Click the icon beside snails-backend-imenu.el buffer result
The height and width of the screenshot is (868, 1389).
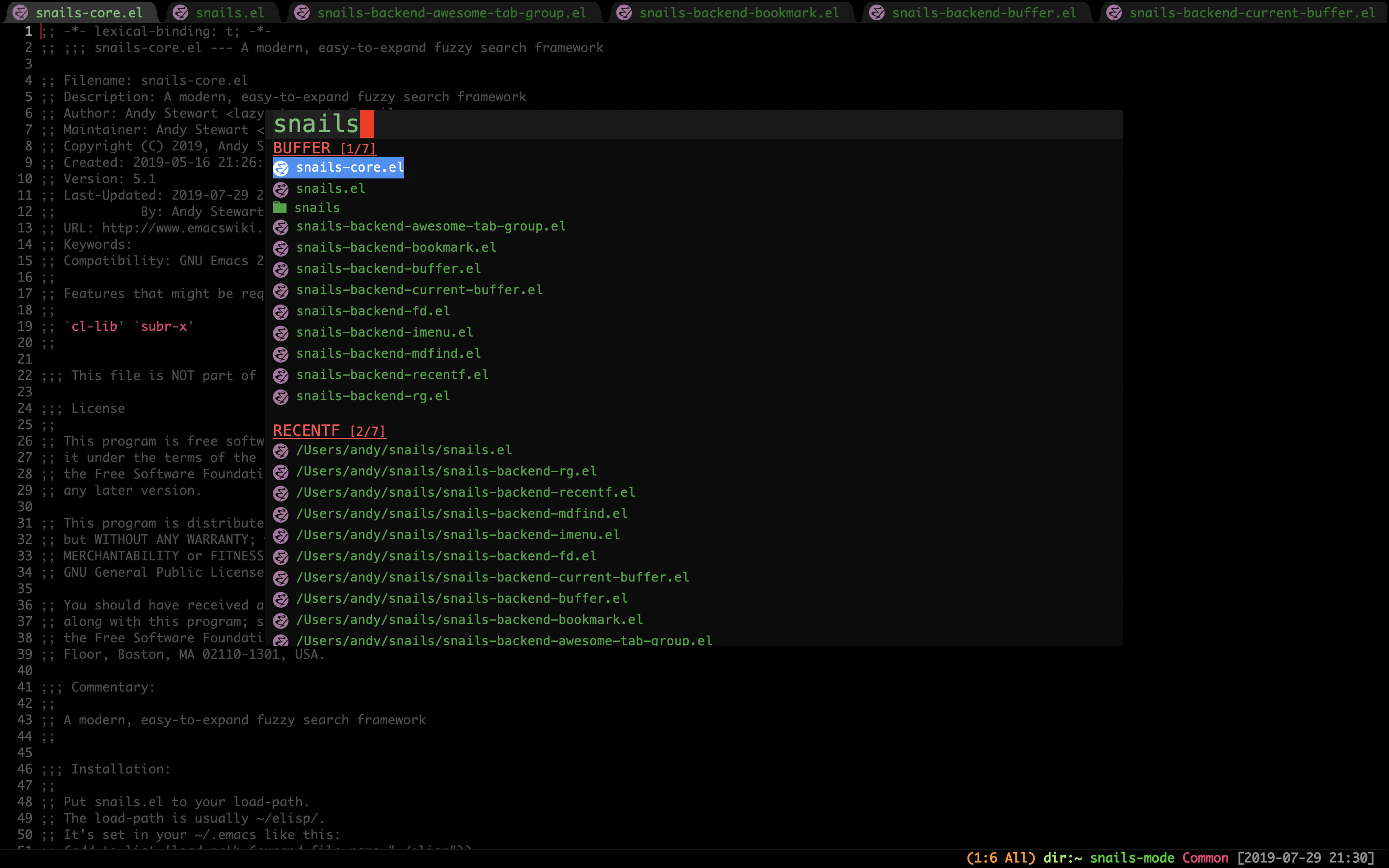coord(281,333)
